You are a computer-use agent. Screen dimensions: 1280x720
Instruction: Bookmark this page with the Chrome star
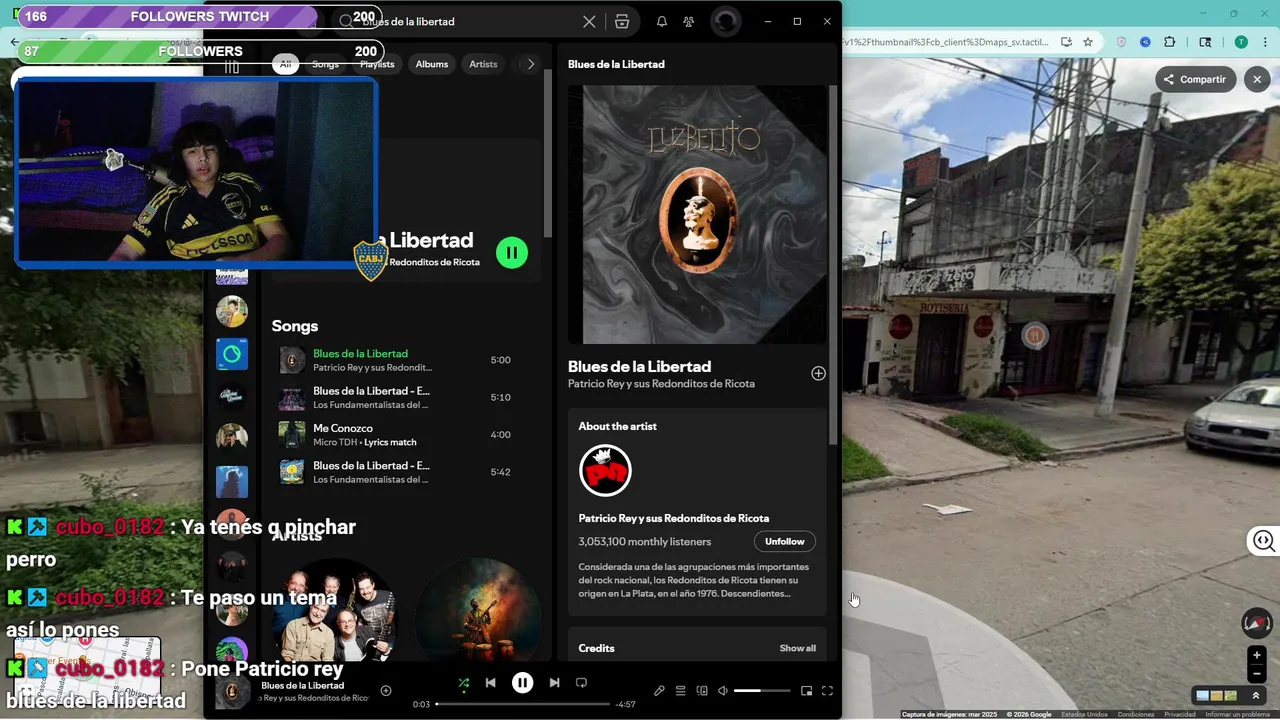pyautogui.click(x=1088, y=42)
